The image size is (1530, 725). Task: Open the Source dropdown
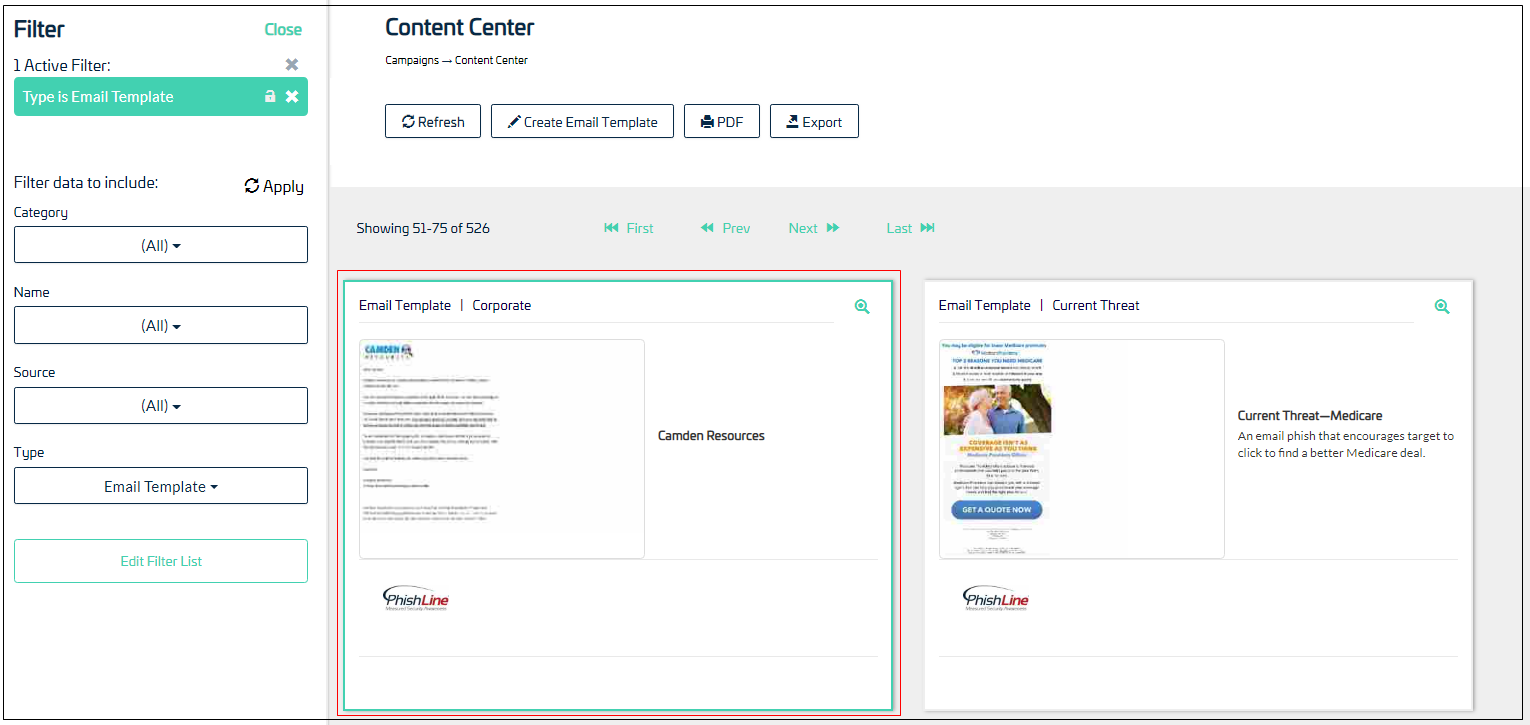160,405
